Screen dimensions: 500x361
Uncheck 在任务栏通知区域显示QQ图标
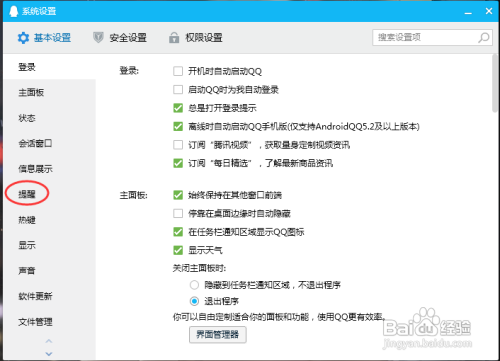(x=178, y=232)
